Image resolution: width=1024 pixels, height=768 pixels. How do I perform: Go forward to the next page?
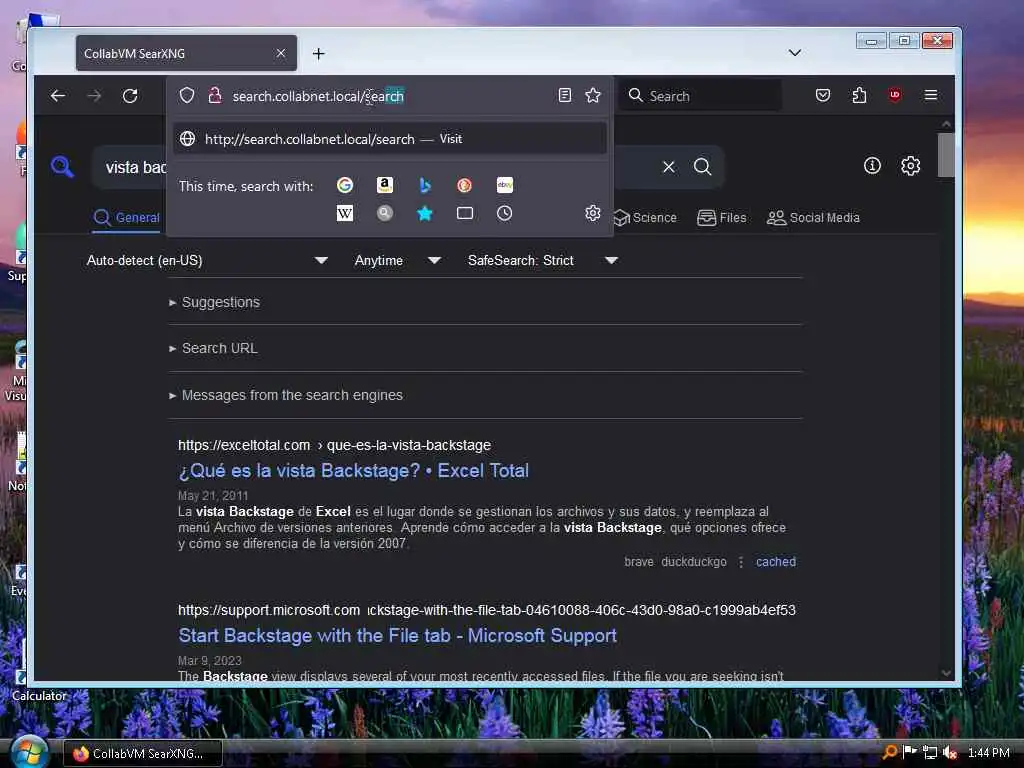(94, 96)
